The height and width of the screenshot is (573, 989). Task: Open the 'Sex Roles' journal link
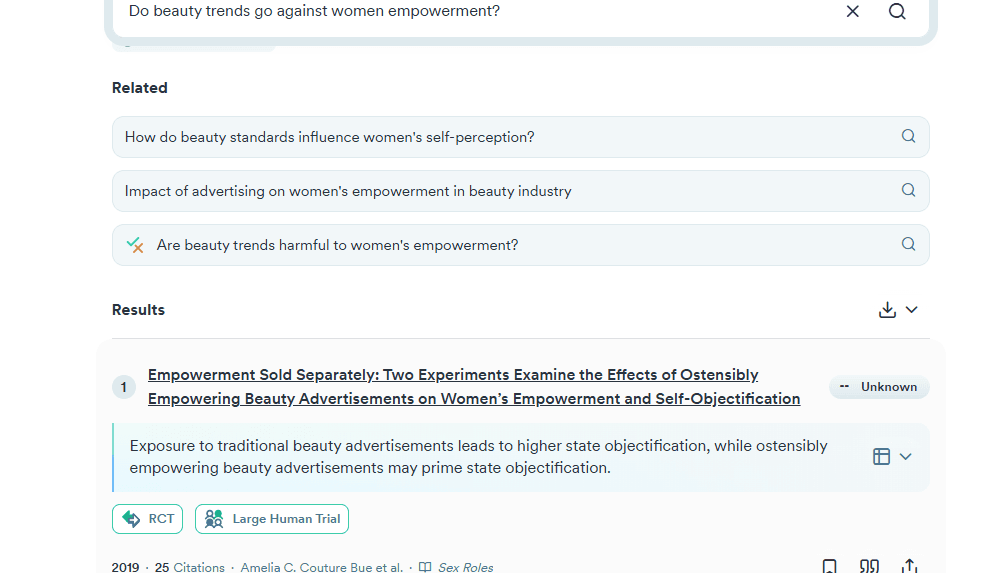point(465,567)
